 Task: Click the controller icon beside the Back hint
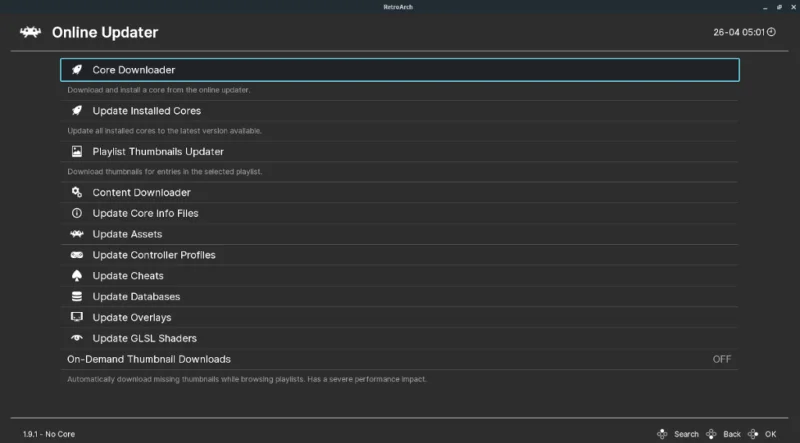[x=711, y=434]
